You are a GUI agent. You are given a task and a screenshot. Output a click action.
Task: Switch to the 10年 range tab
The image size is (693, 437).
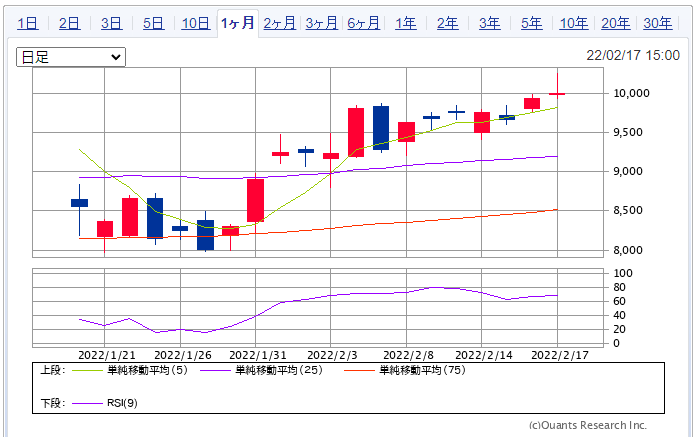pos(574,23)
